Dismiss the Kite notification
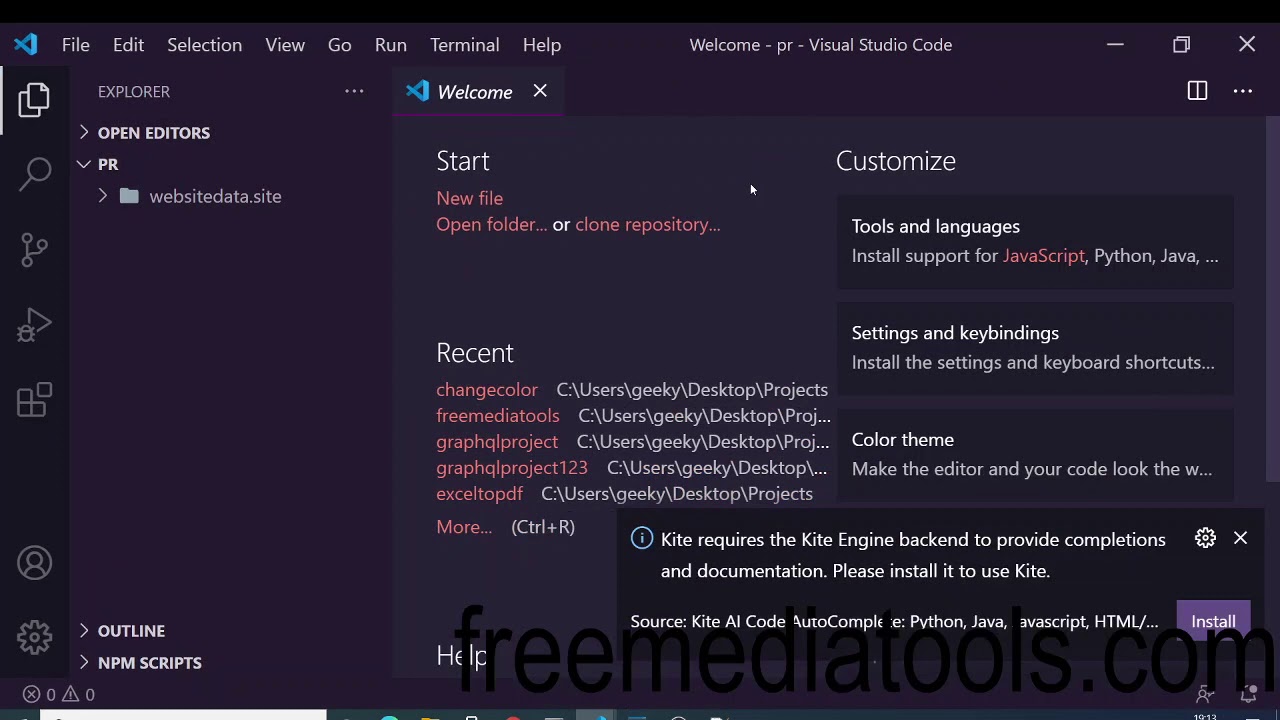The width and height of the screenshot is (1280, 720). tap(1240, 538)
